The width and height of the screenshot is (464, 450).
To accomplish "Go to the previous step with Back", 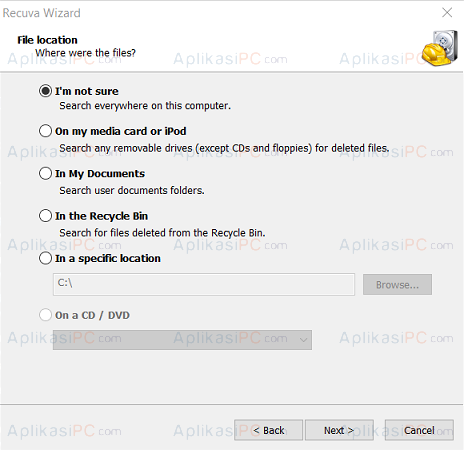I will tap(268, 430).
